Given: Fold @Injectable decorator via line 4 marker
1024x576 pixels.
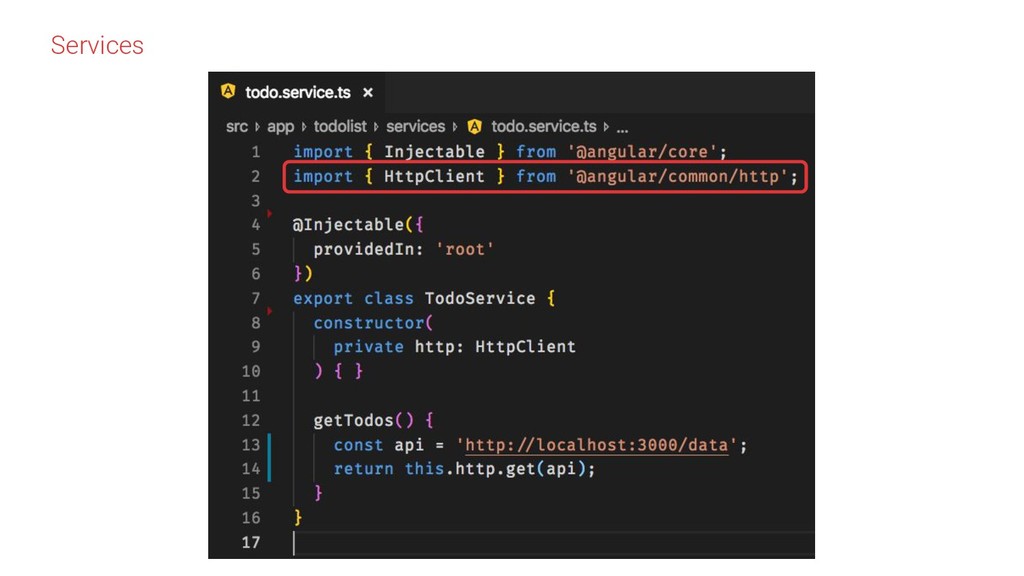Looking at the screenshot, I should pyautogui.click(x=269, y=214).
